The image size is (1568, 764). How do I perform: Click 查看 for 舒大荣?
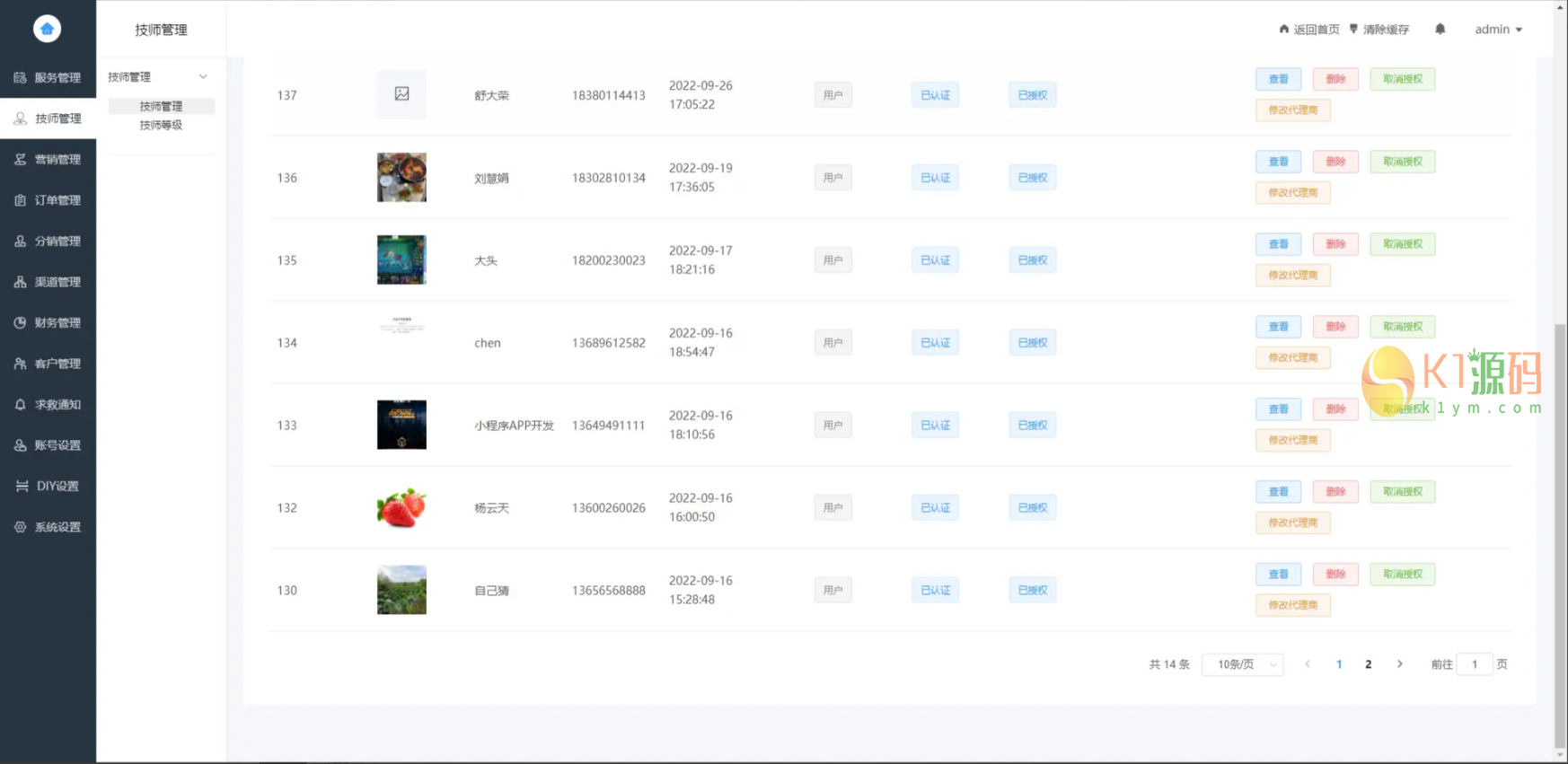[1278, 79]
